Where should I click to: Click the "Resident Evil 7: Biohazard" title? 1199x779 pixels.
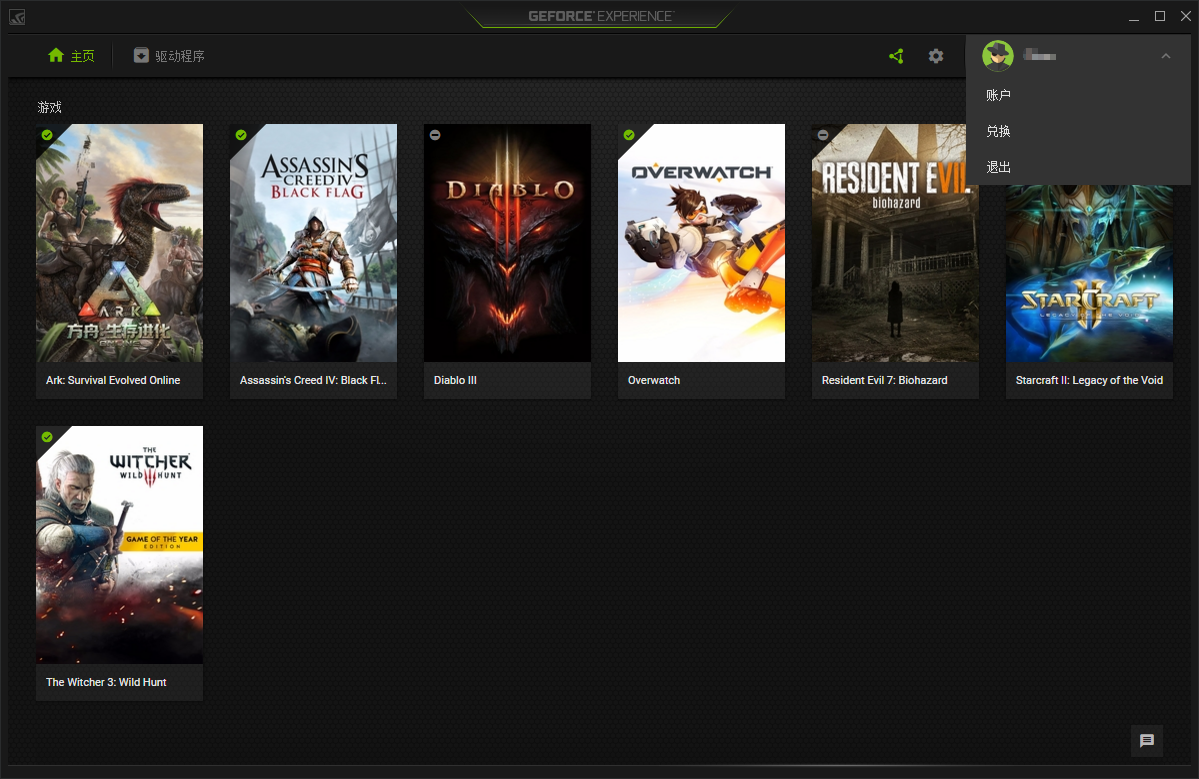(x=885, y=380)
